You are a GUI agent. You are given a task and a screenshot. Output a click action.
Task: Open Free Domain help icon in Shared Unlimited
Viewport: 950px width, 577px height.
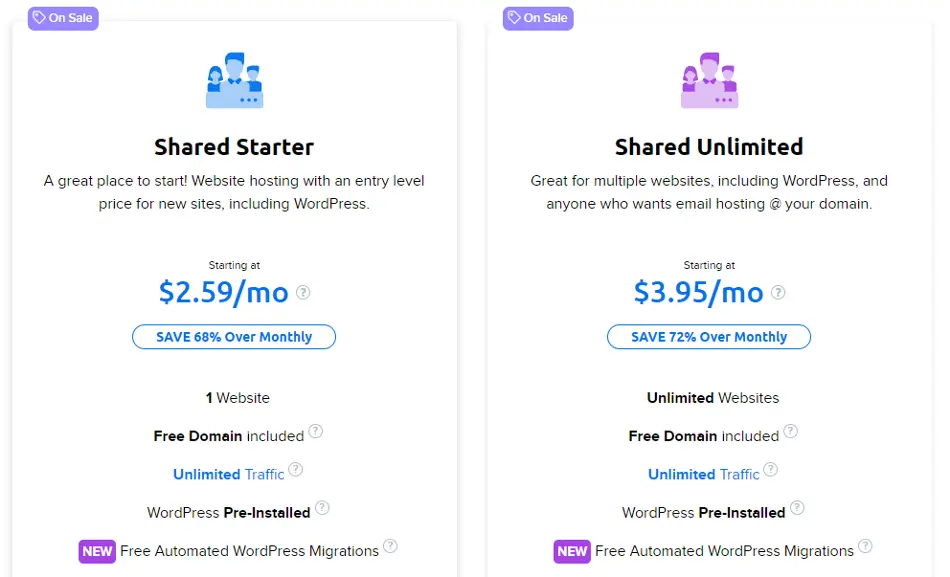[791, 431]
